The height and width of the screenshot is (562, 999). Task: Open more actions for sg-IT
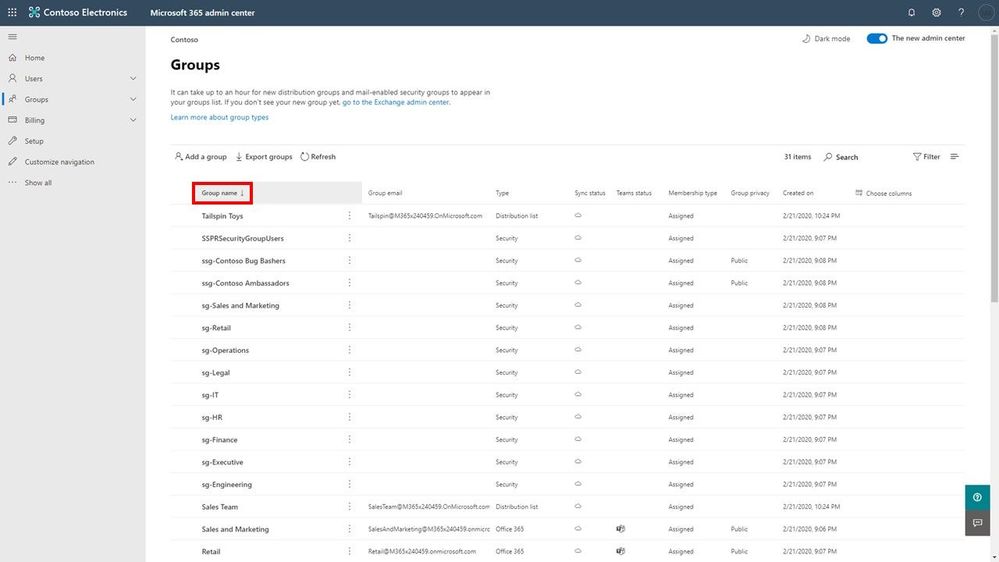coord(349,394)
